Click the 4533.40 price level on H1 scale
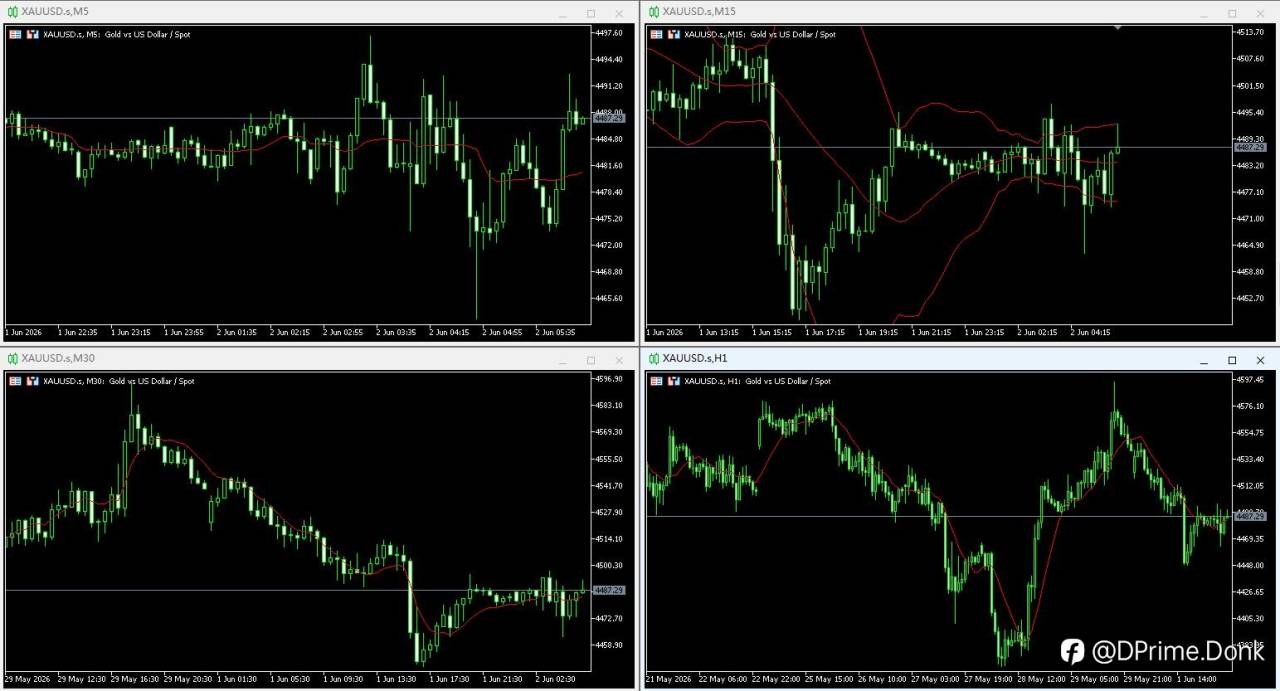Screen dimensions: 1280x691 [1250, 459]
